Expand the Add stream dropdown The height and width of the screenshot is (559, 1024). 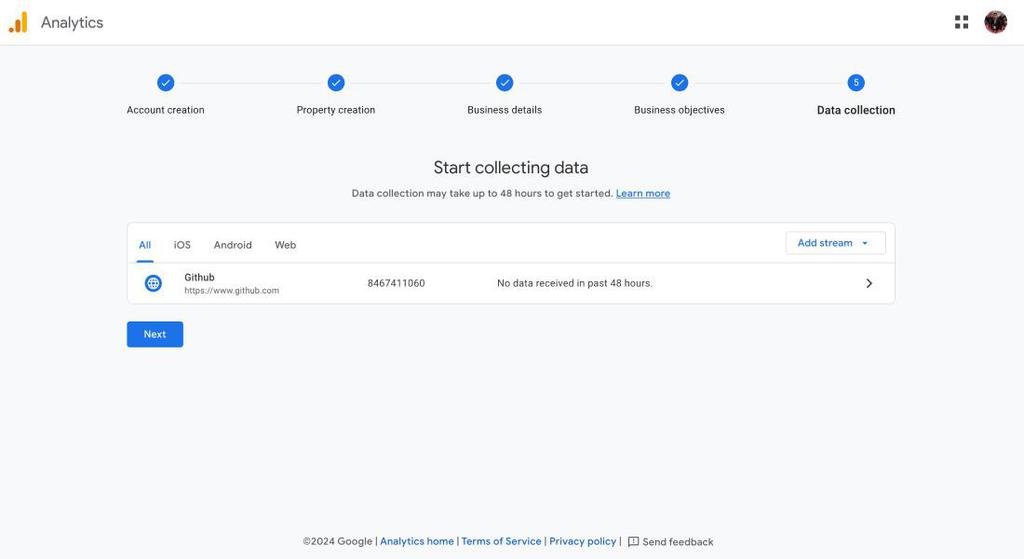pyautogui.click(x=835, y=243)
